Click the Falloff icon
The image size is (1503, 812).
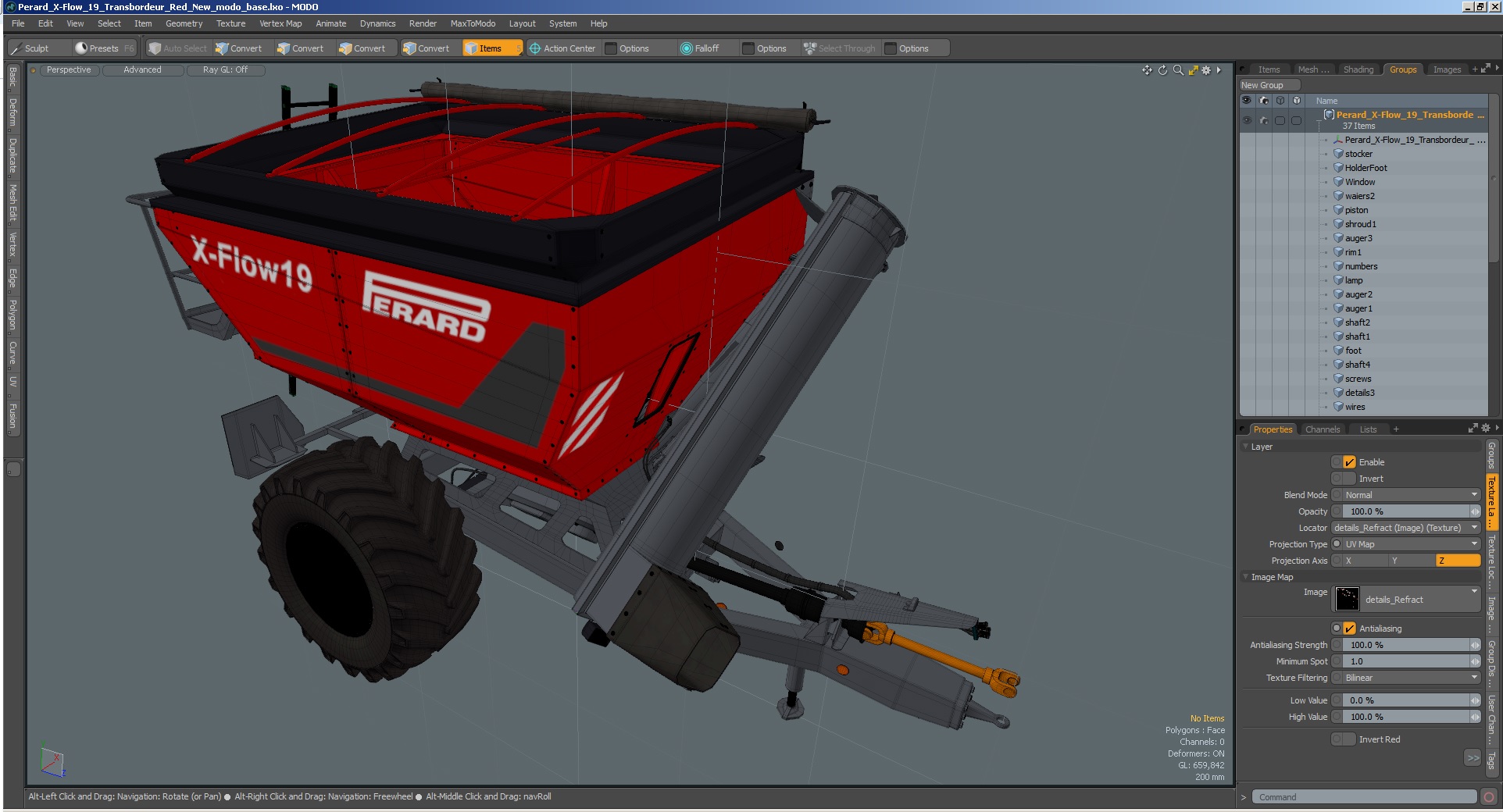pos(686,48)
